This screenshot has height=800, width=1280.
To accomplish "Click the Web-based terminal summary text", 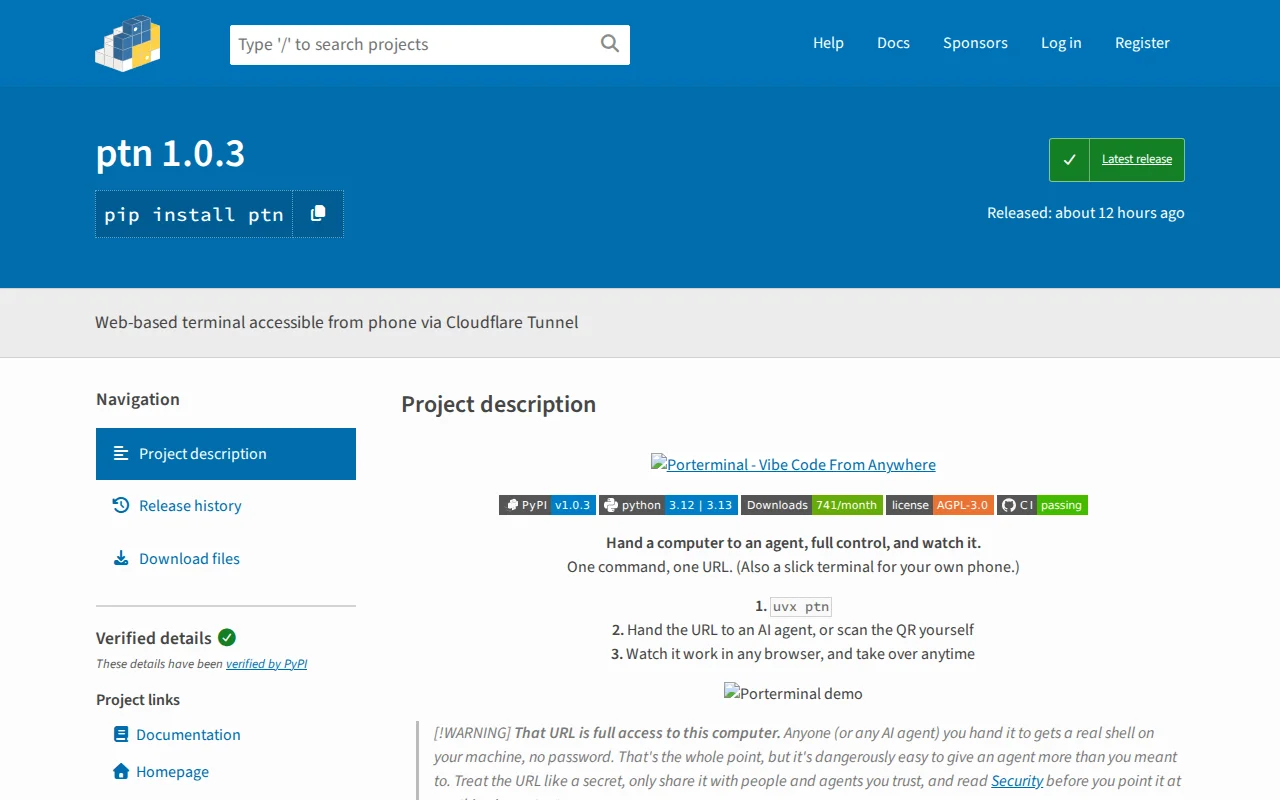I will tap(337, 322).
